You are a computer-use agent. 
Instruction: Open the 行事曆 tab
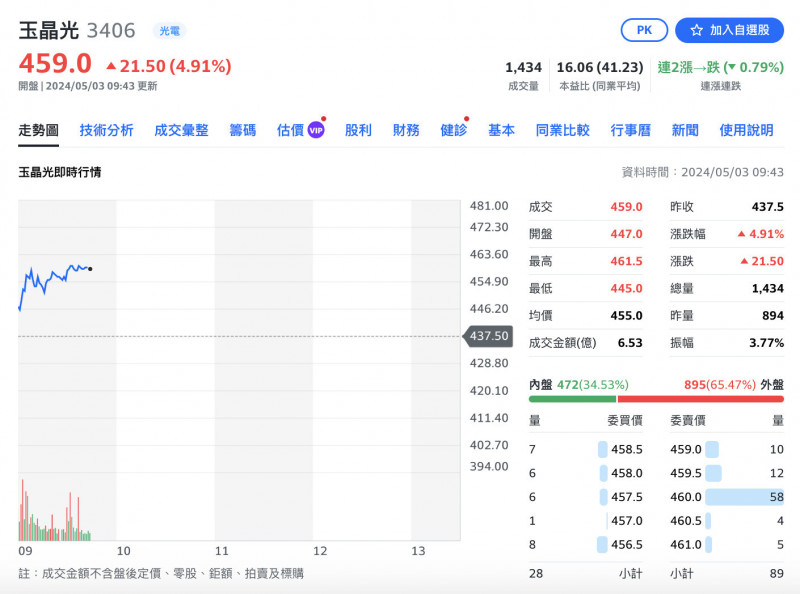pyautogui.click(x=631, y=130)
